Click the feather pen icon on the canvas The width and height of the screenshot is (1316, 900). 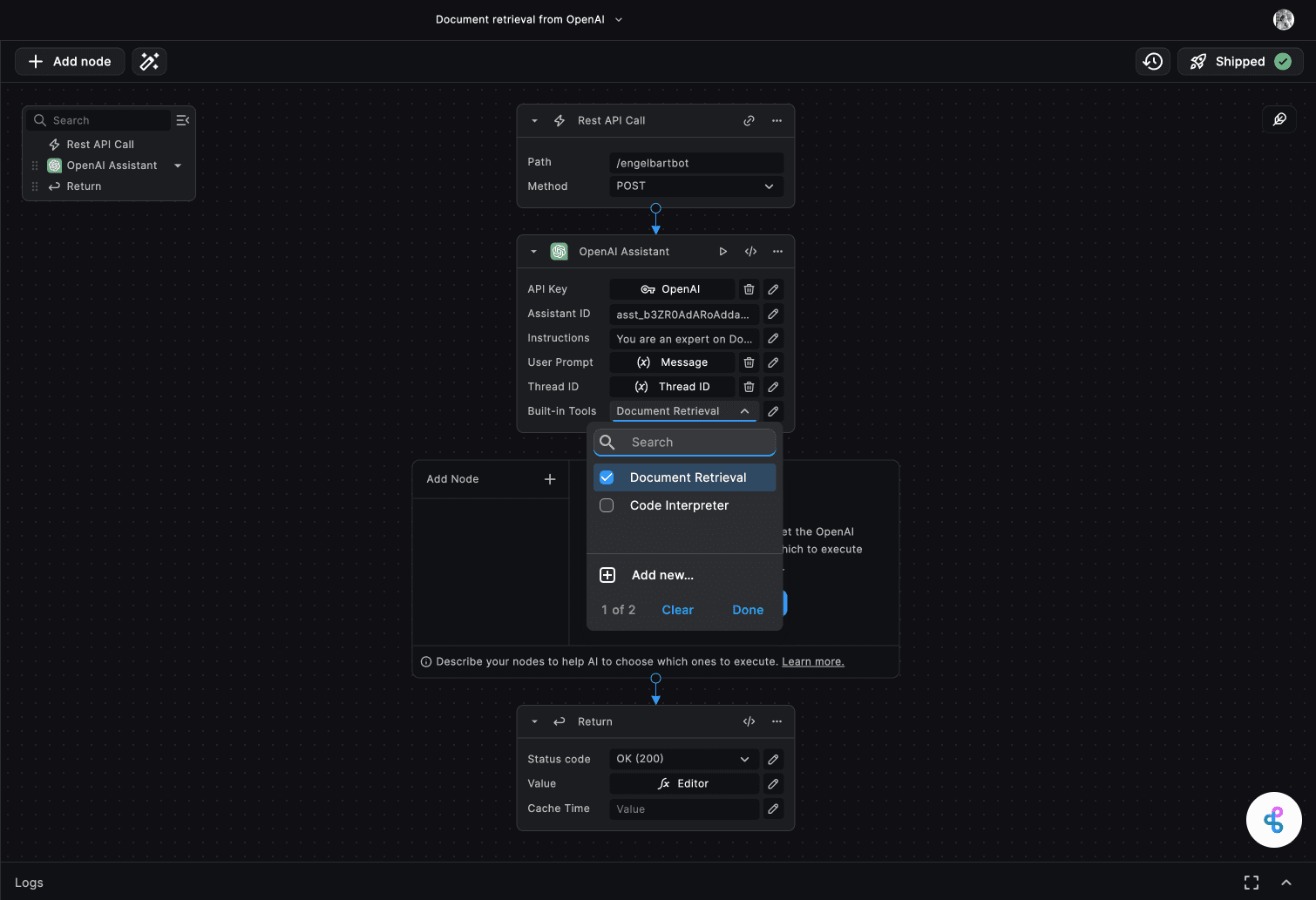pyautogui.click(x=1279, y=119)
